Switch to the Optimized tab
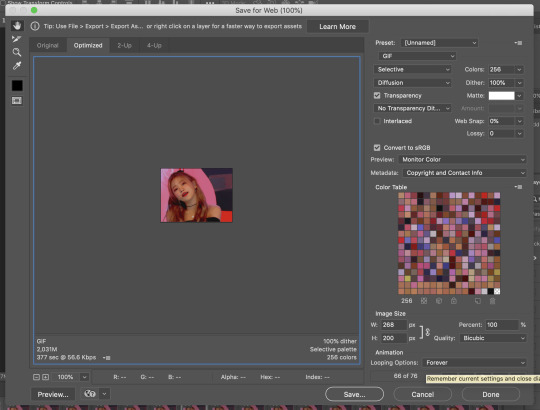The width and height of the screenshot is (540, 410). [x=88, y=45]
